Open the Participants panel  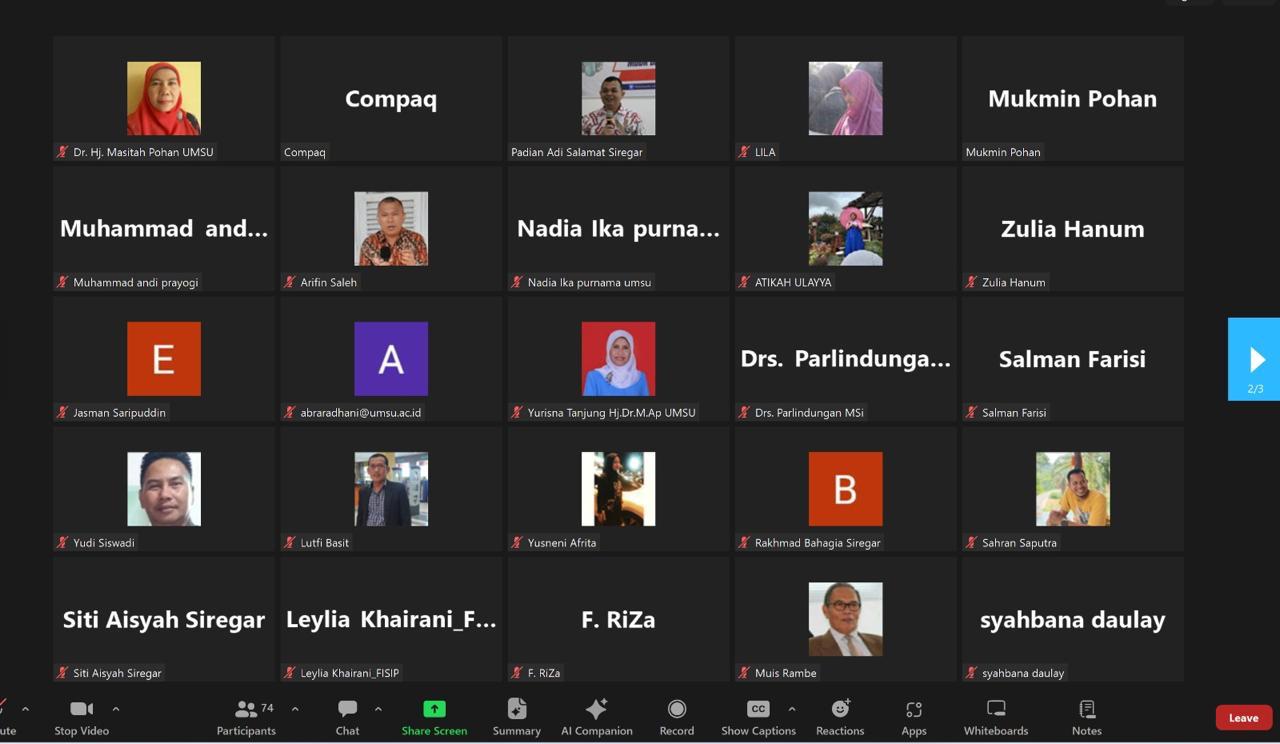pos(246,716)
